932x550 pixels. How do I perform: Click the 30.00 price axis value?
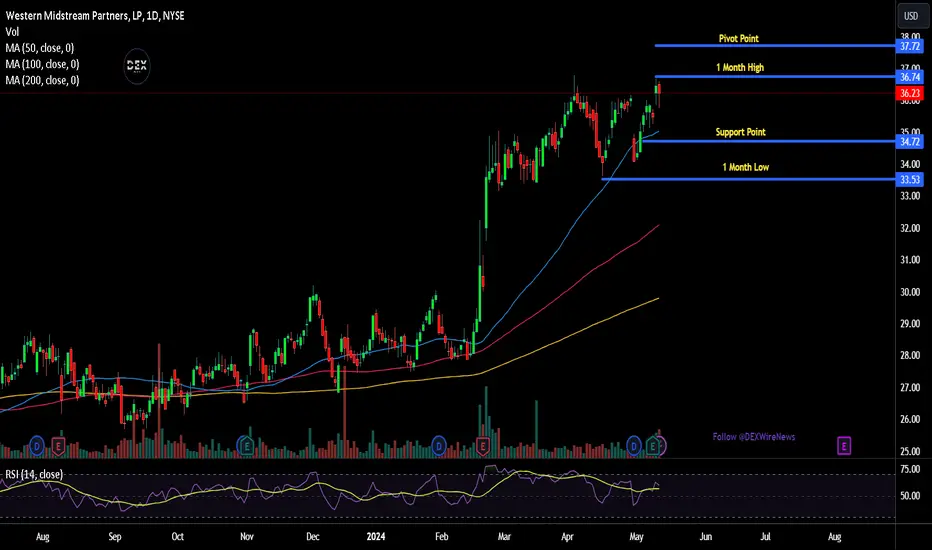point(910,292)
